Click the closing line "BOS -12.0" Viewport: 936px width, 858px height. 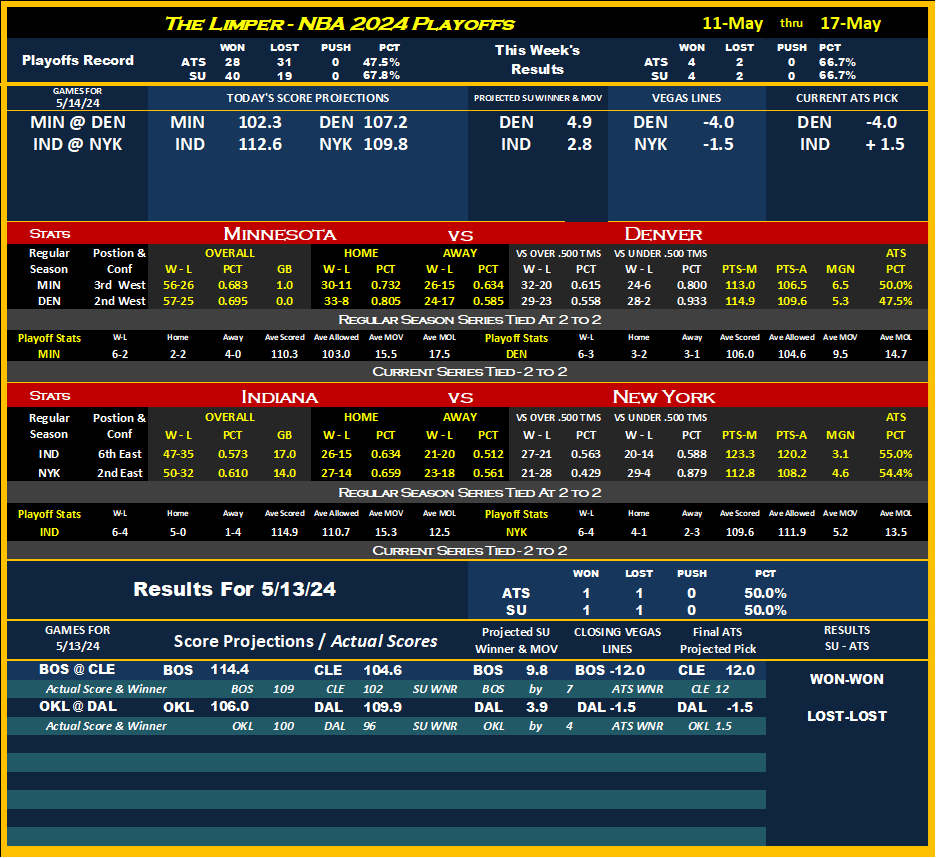(x=610, y=671)
